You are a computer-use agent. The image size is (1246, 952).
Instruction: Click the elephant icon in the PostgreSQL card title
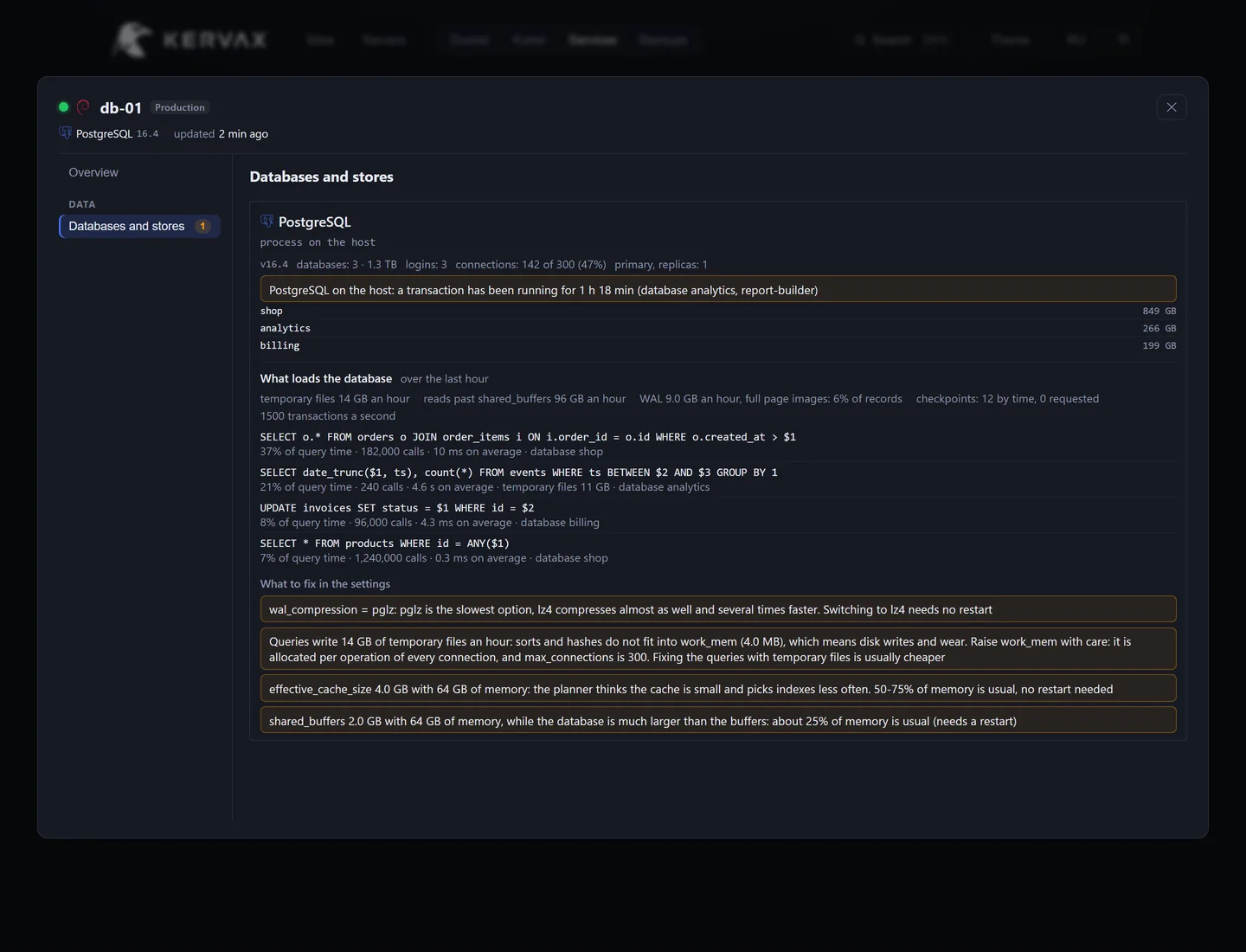(x=267, y=222)
